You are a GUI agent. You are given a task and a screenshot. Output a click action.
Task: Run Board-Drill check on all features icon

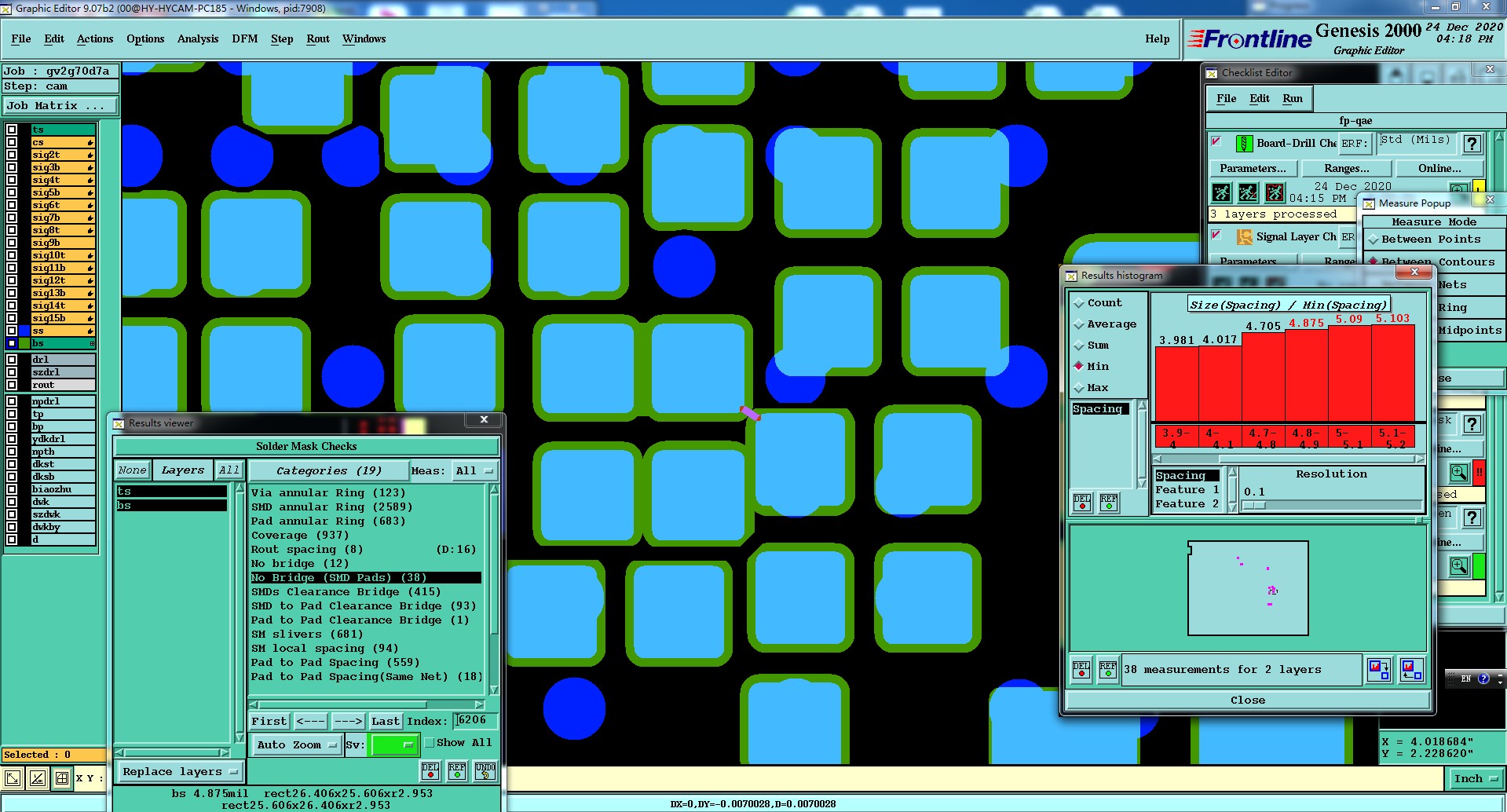1221,192
